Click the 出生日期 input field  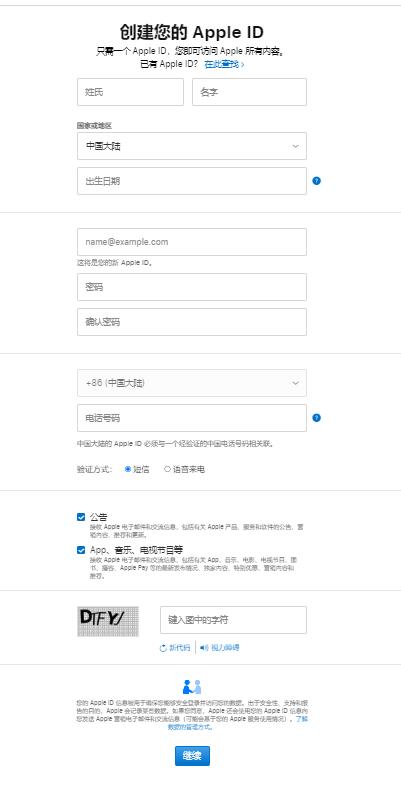pyautogui.click(x=192, y=181)
